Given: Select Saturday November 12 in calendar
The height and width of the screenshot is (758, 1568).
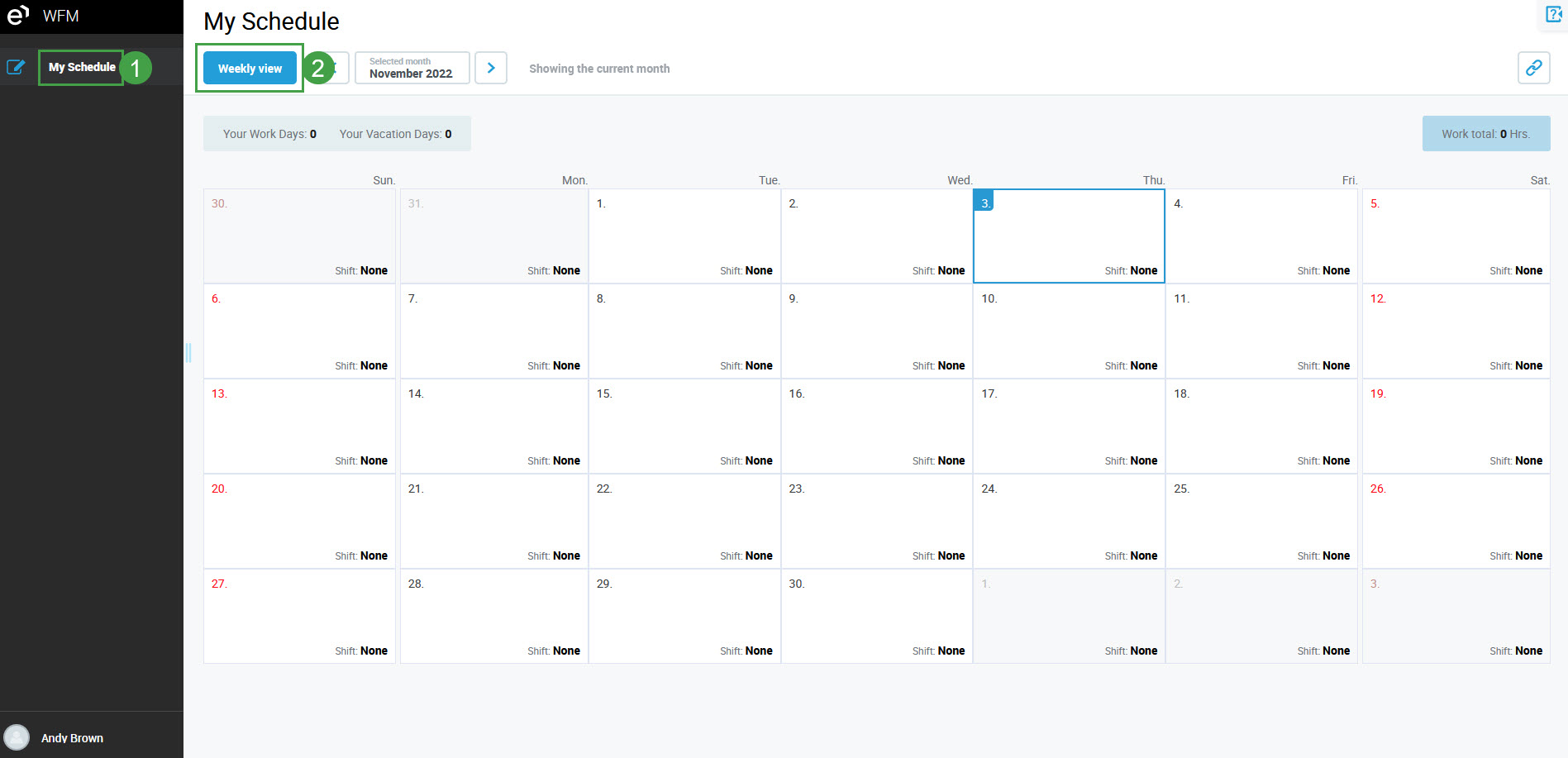Looking at the screenshot, I should [1456, 331].
